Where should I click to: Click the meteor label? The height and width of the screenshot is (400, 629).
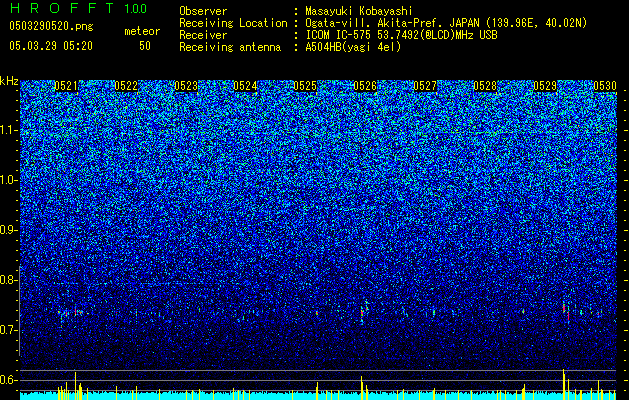pos(142,31)
